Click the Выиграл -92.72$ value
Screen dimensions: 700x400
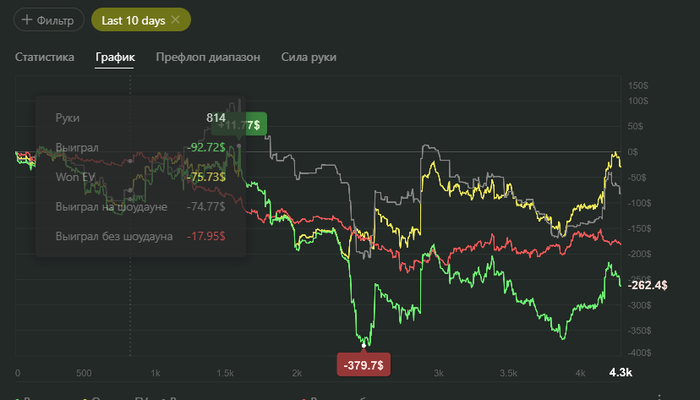pos(206,148)
